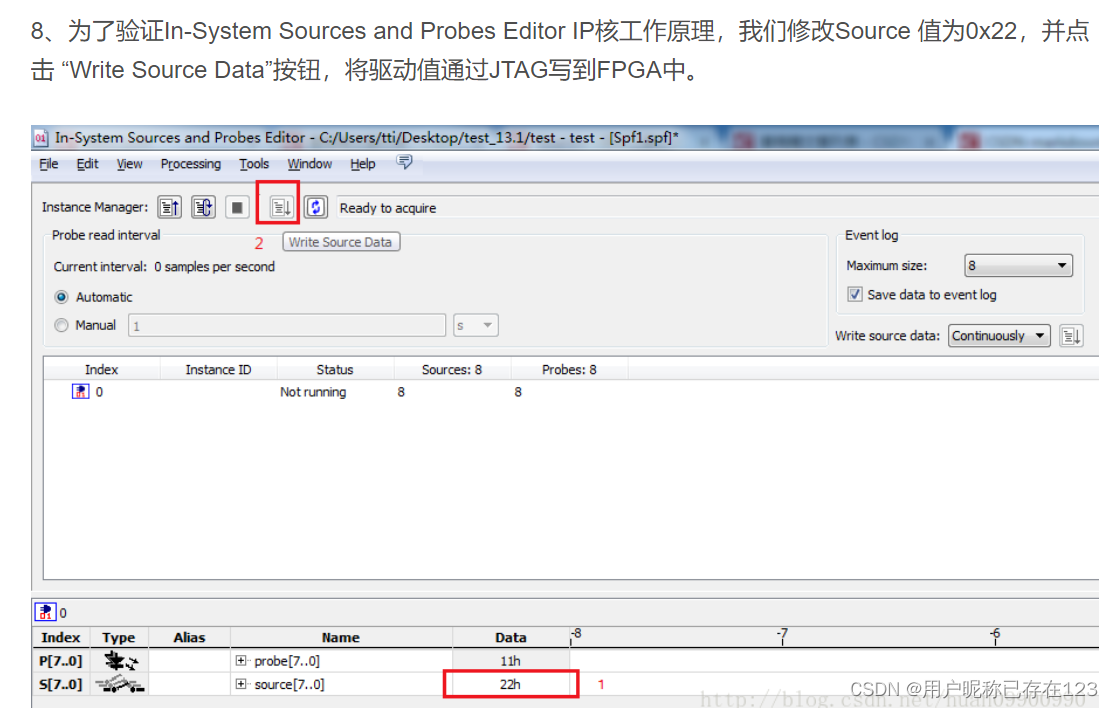
Task: Click the talkback feedback icon in the toolbar
Action: tap(404, 162)
